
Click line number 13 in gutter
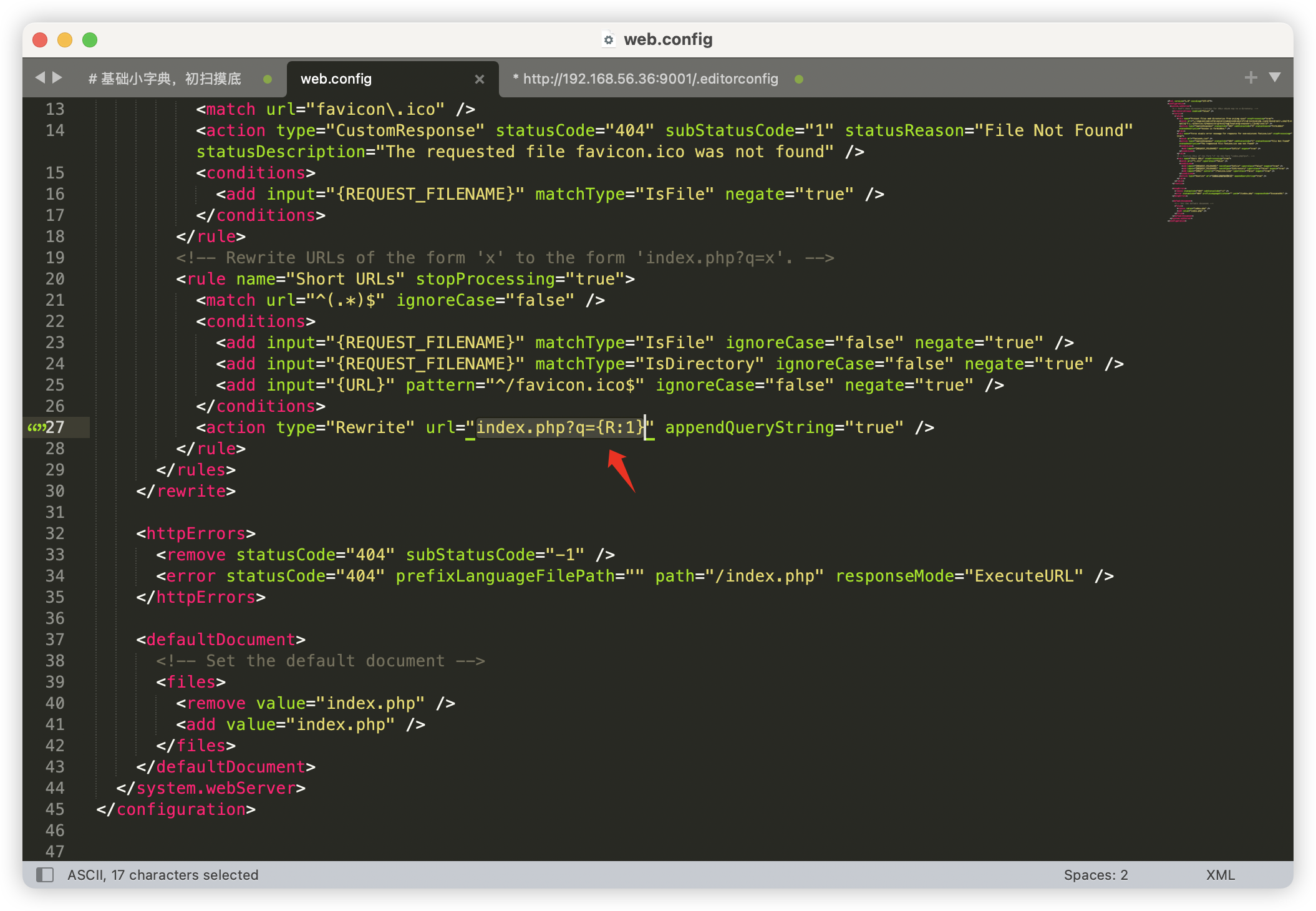pyautogui.click(x=55, y=109)
